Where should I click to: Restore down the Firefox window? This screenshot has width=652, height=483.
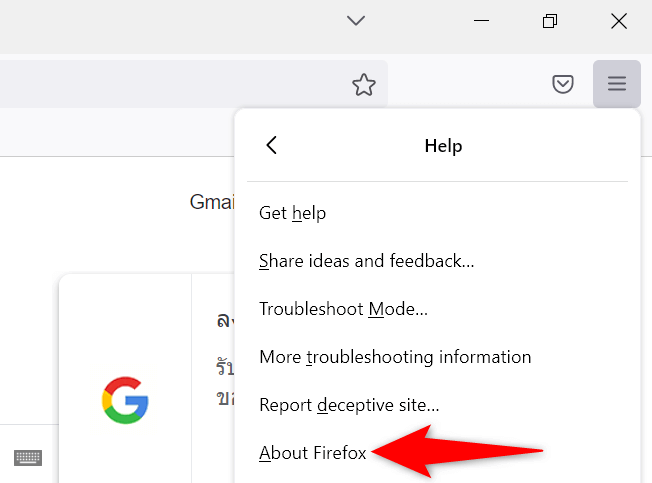click(550, 21)
